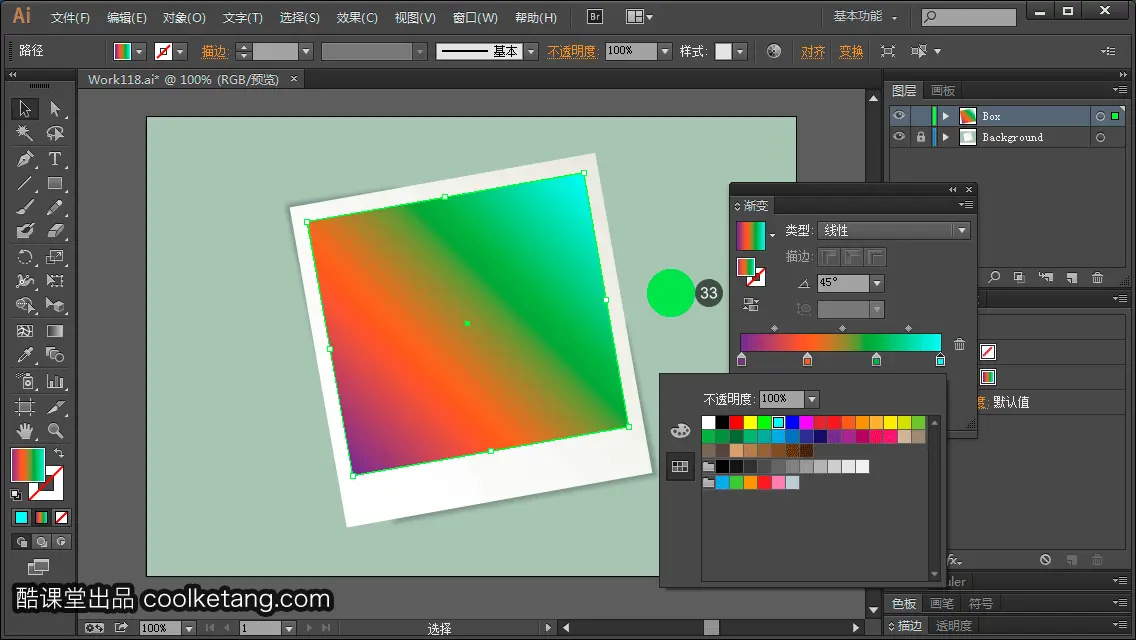Open the gradient type dropdown
Viewport: 1136px width, 640px height.
click(x=961, y=230)
